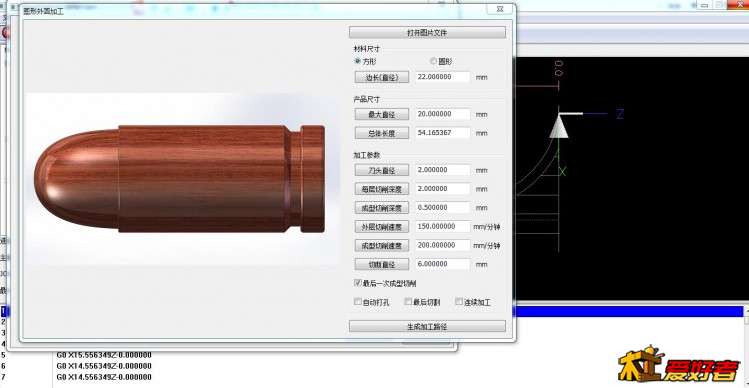Click the green X axis label in the viewport

click(562, 172)
